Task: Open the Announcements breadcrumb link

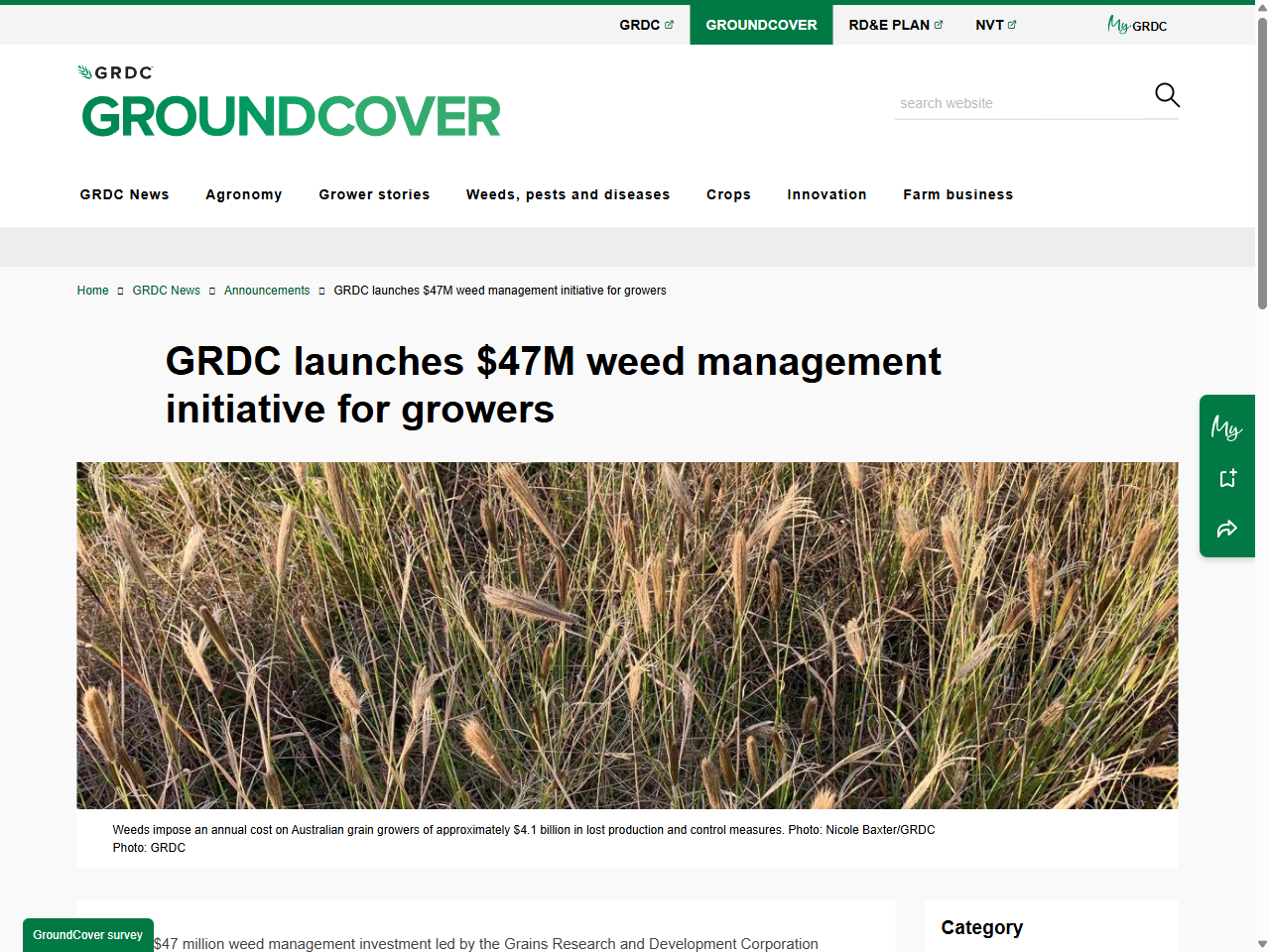Action: (x=266, y=290)
